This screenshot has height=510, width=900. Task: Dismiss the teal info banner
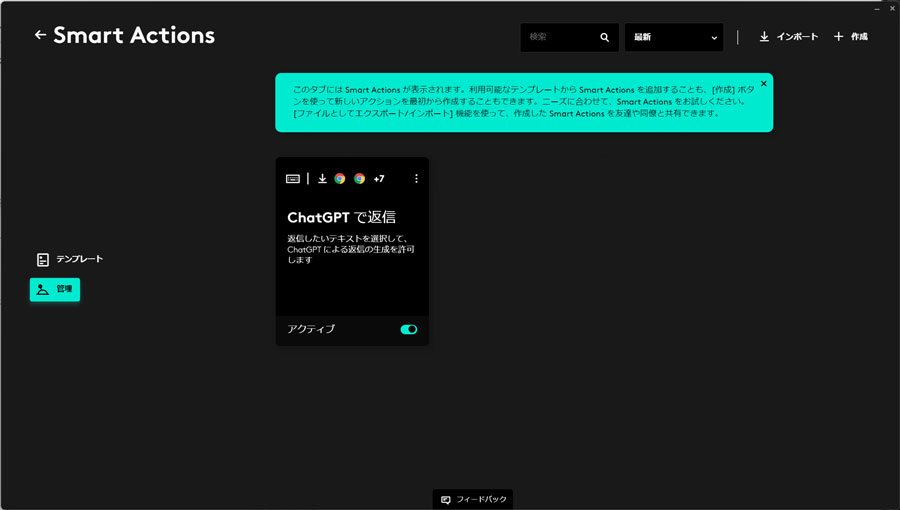pos(763,84)
